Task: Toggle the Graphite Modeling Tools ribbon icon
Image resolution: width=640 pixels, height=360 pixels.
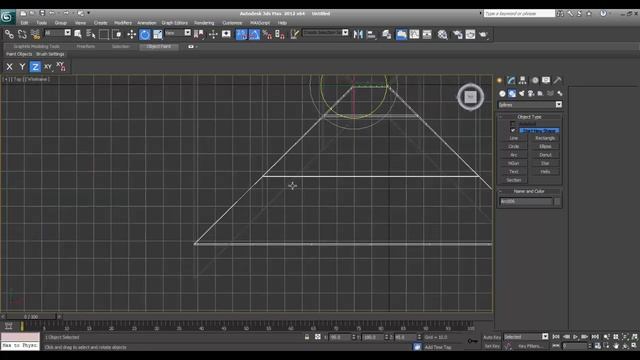Action: [401, 34]
